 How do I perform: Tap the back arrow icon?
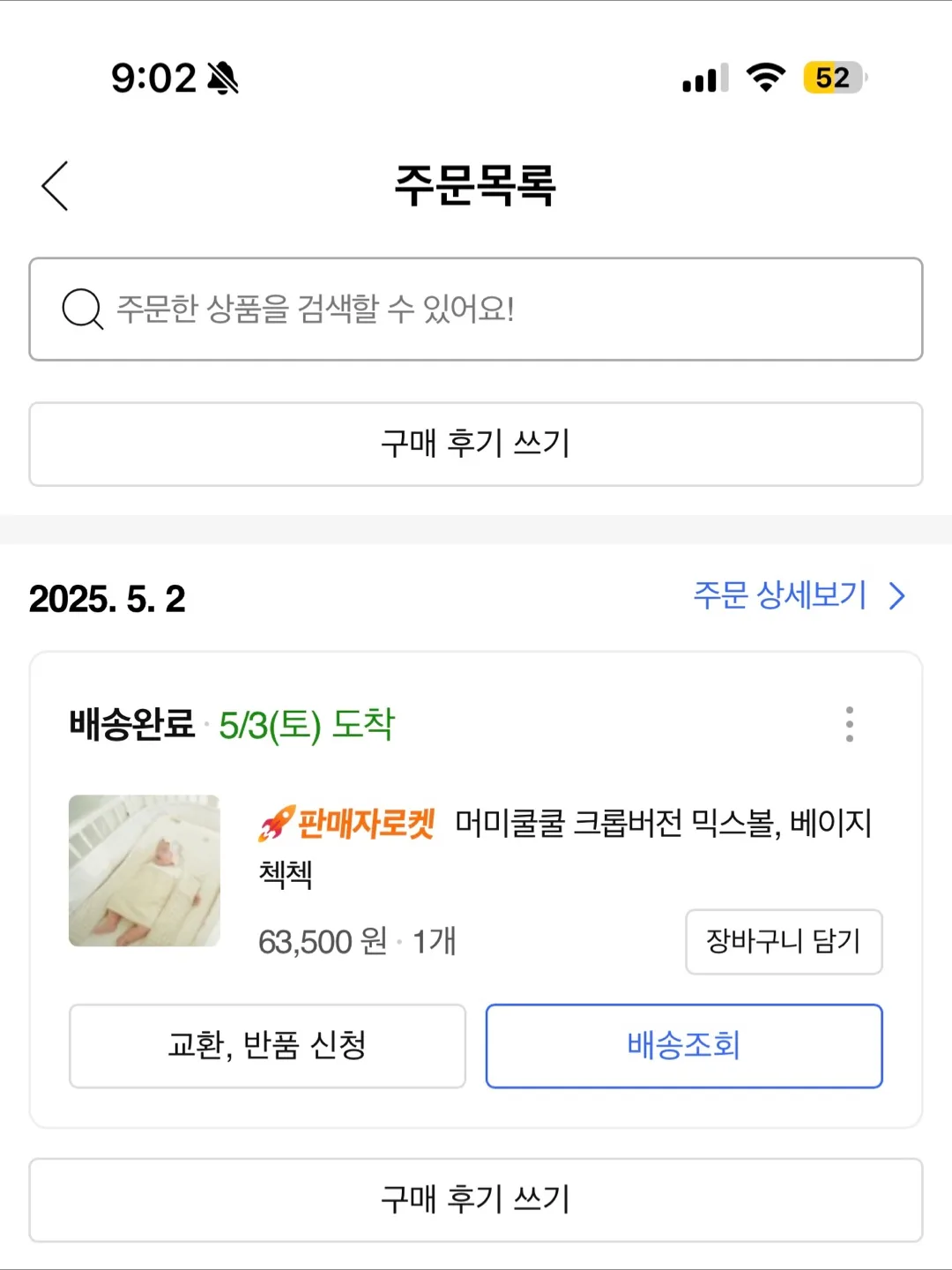tap(55, 186)
